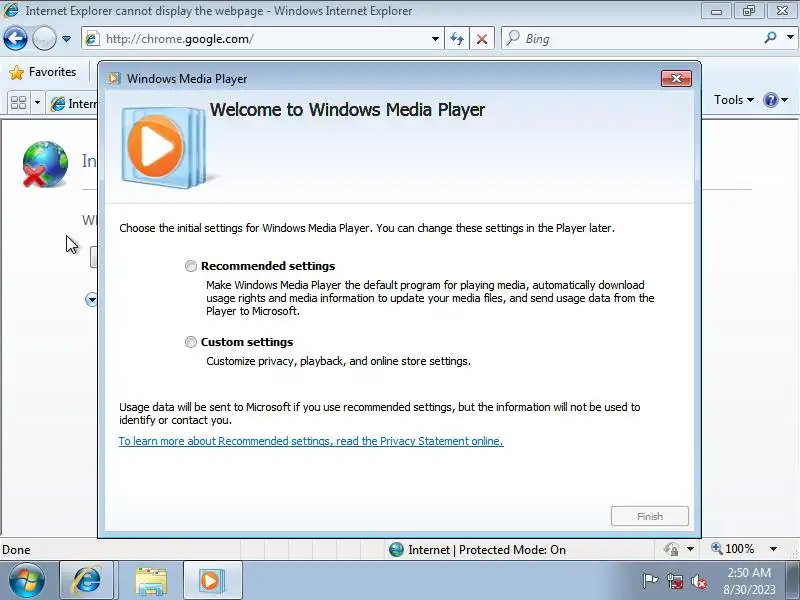Image resolution: width=800 pixels, height=600 pixels.
Task: Open the Action Center flag tray icon
Action: (650, 581)
